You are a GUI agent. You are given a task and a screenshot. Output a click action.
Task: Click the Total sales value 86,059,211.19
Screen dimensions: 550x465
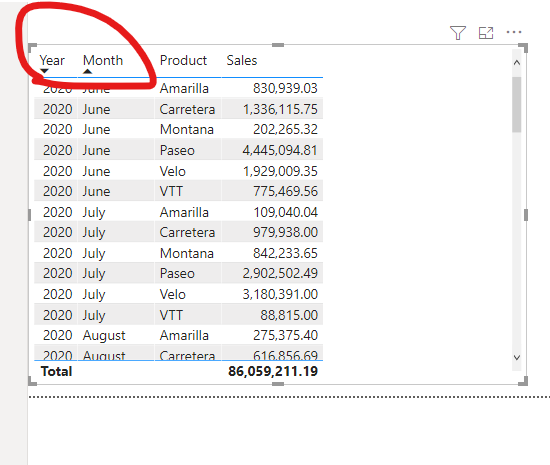point(273,372)
